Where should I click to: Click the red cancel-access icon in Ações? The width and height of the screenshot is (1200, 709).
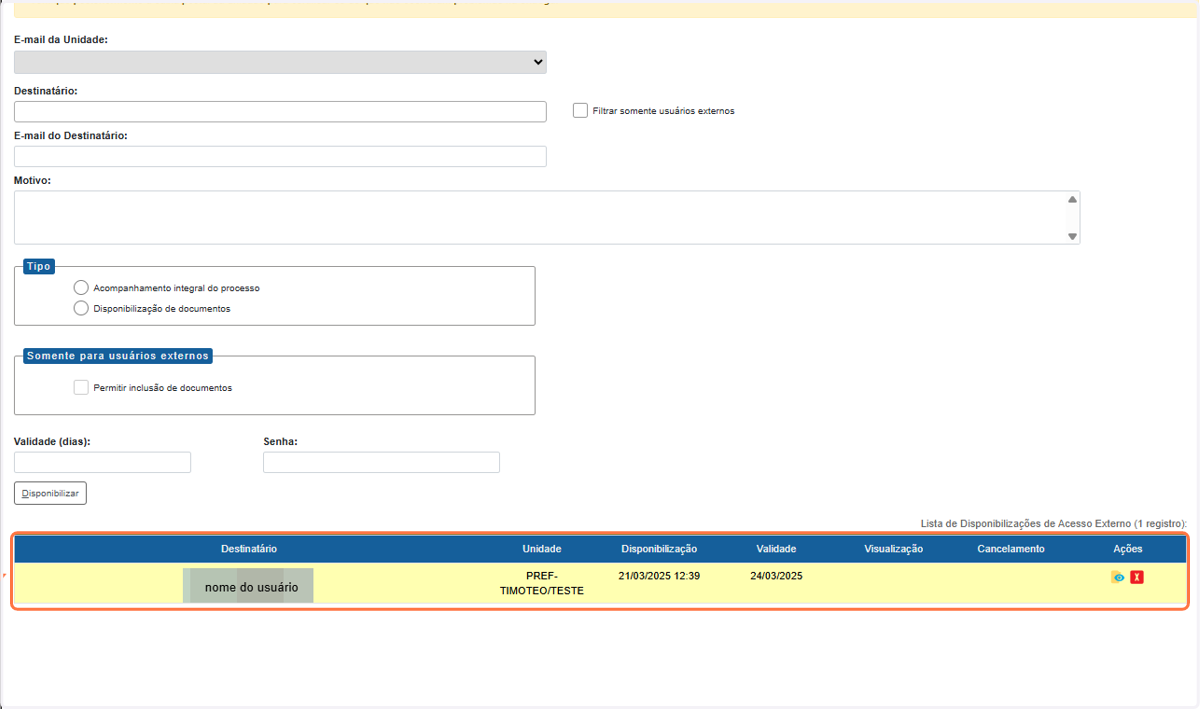pos(1137,577)
